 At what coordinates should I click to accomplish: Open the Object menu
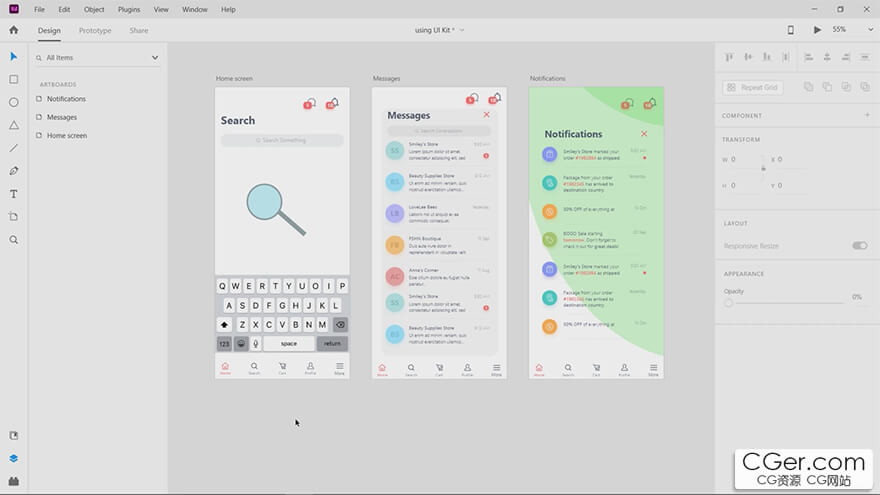click(94, 9)
